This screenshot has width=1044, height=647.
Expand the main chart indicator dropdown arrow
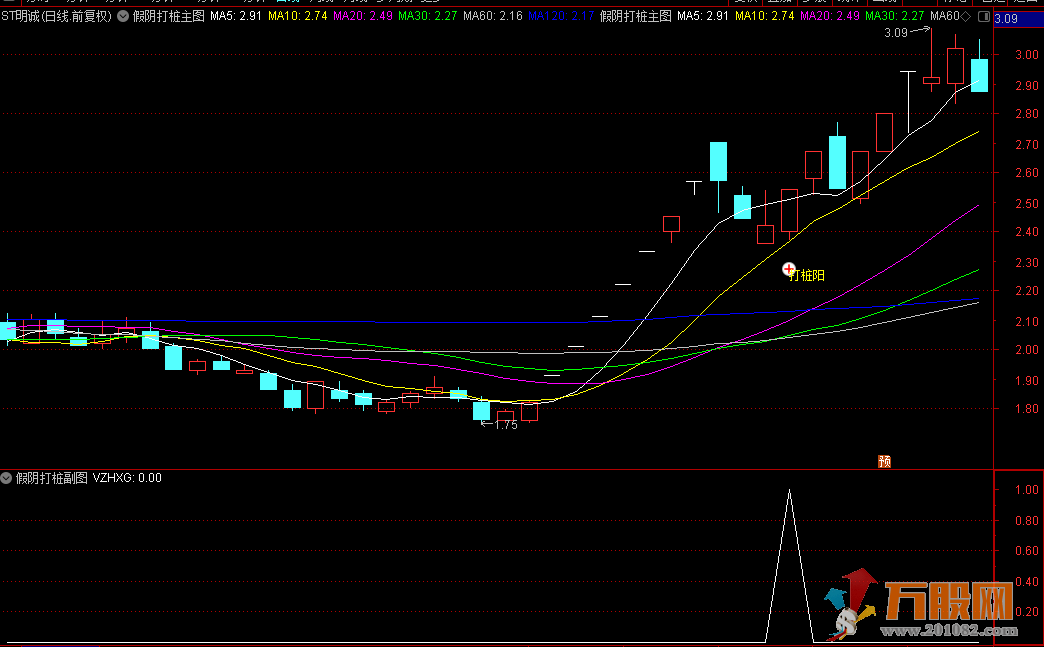point(123,16)
